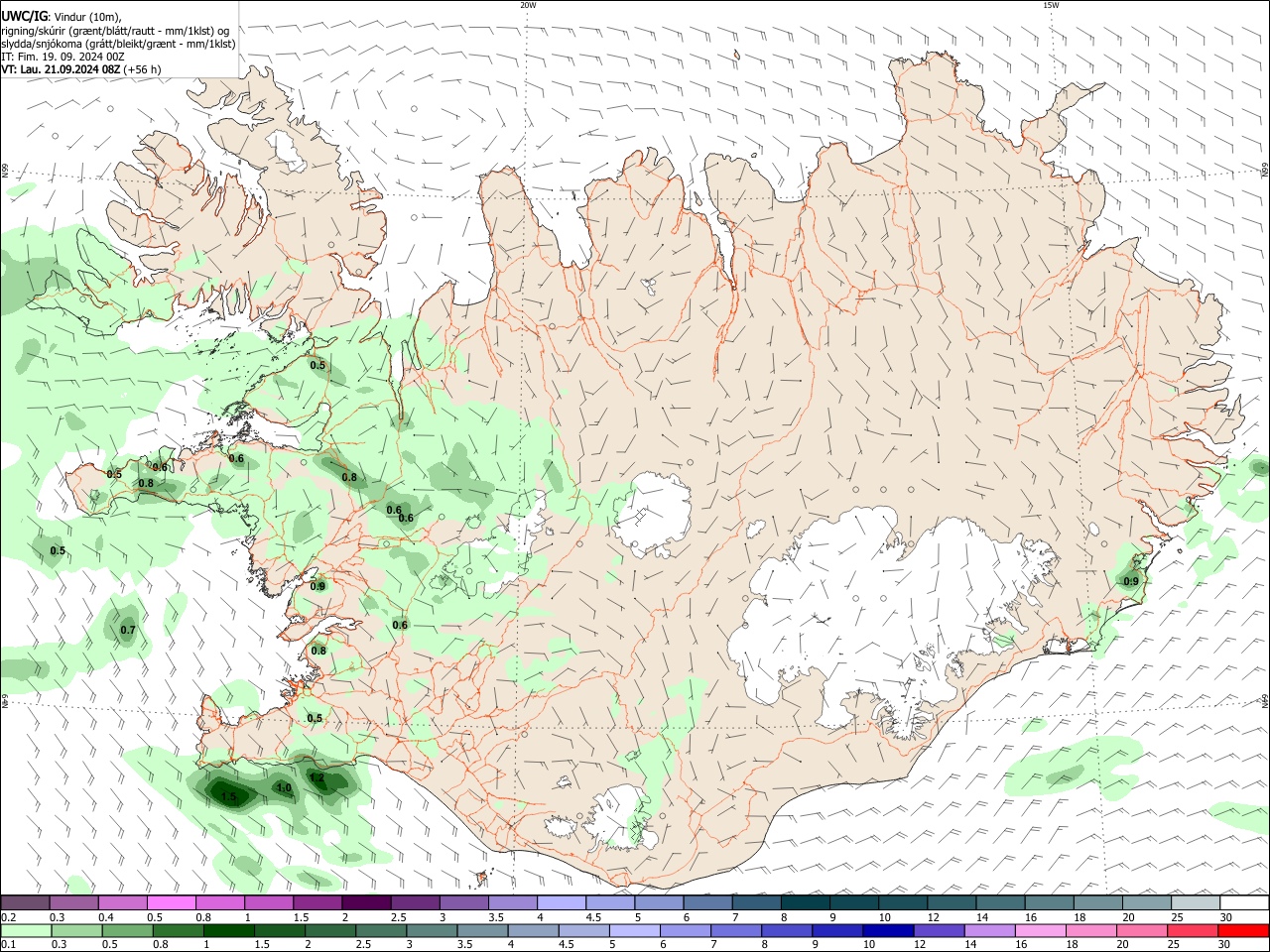
Task: Select the 12 violet swatch in lower legend row
Action: tap(940, 930)
